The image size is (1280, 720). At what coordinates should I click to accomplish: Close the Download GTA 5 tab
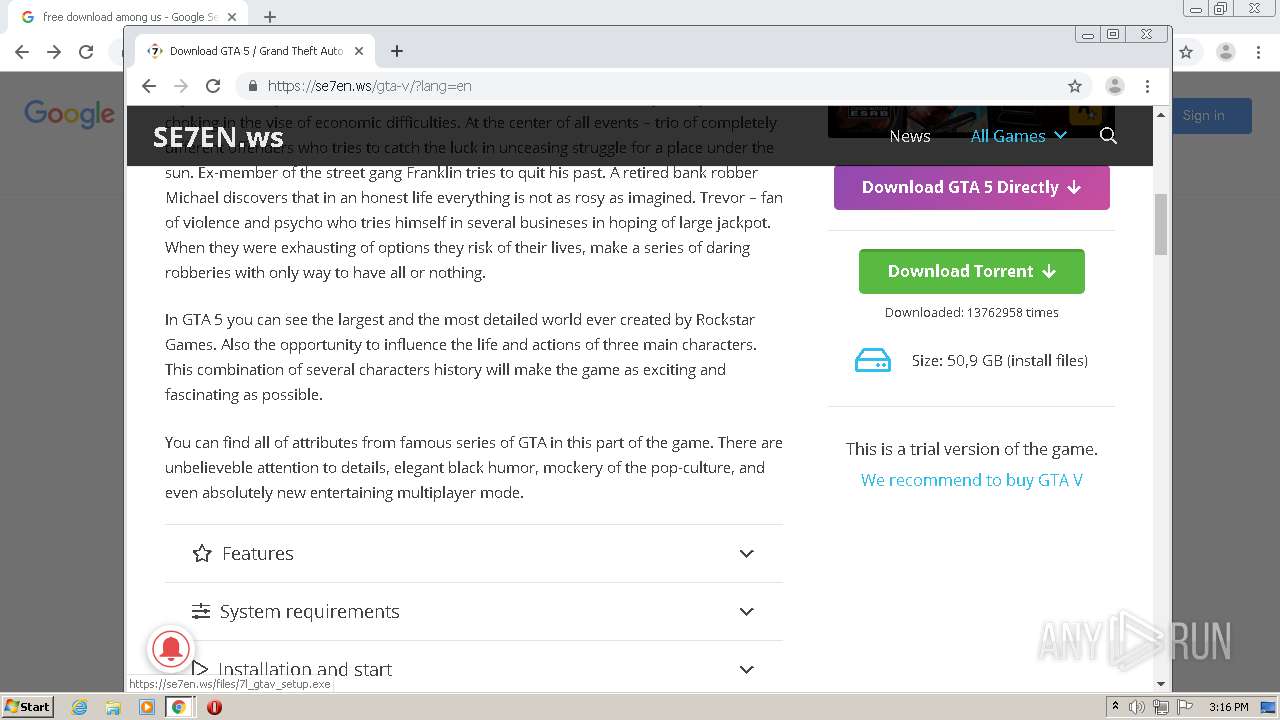click(359, 51)
